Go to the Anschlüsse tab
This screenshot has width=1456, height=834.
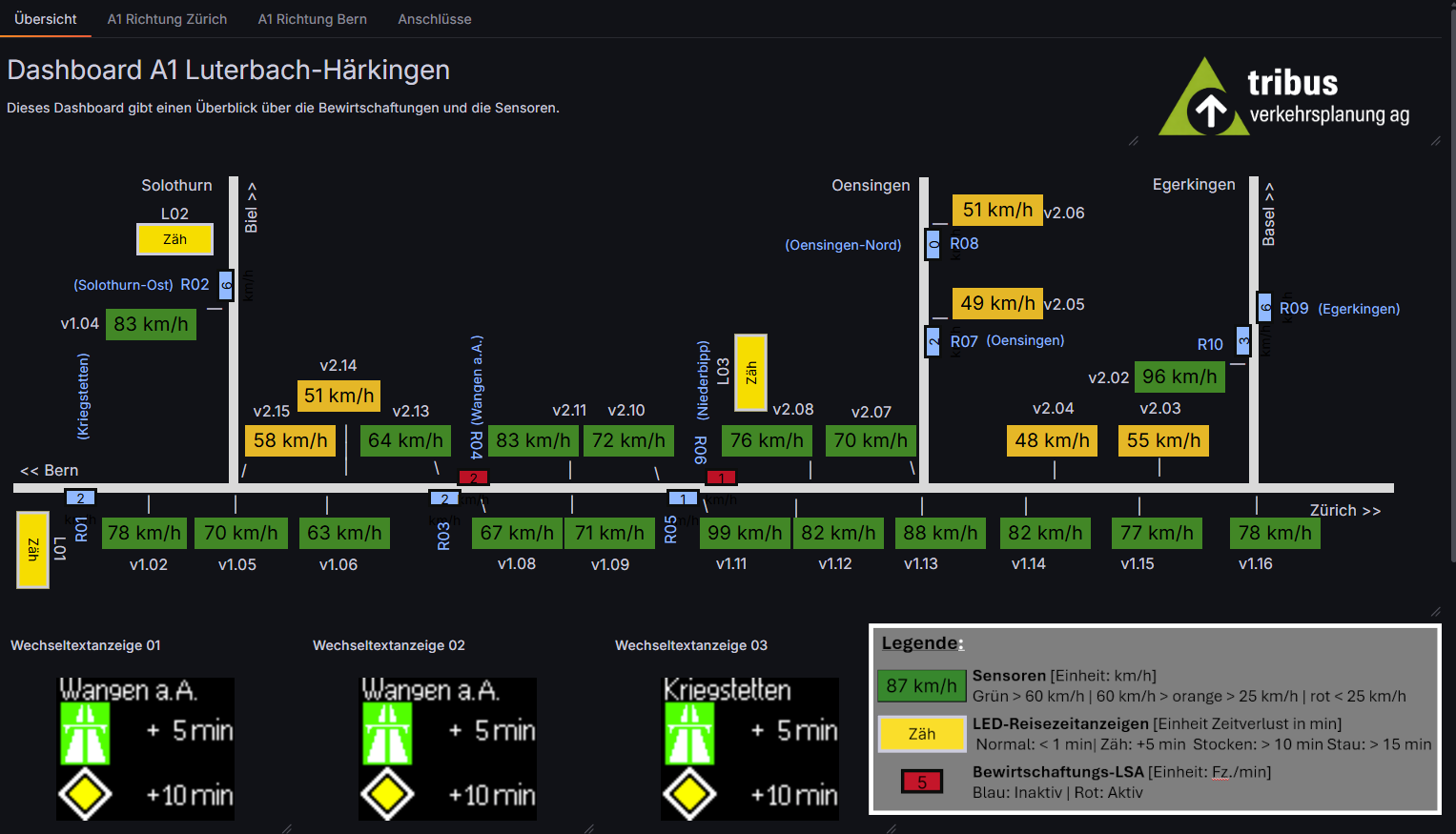coord(435,19)
